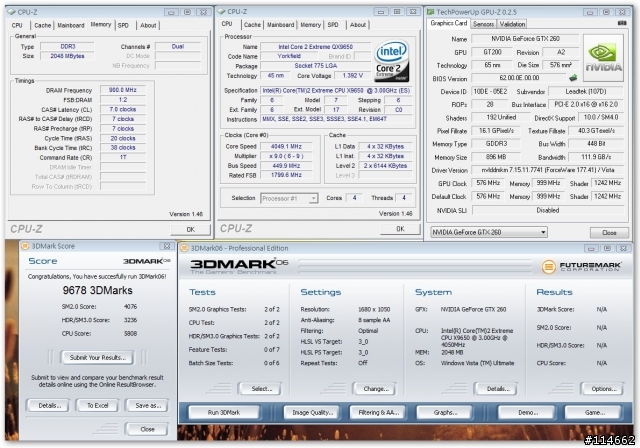Click Change button under Settings
This screenshot has height=448, width=640.
click(x=376, y=389)
